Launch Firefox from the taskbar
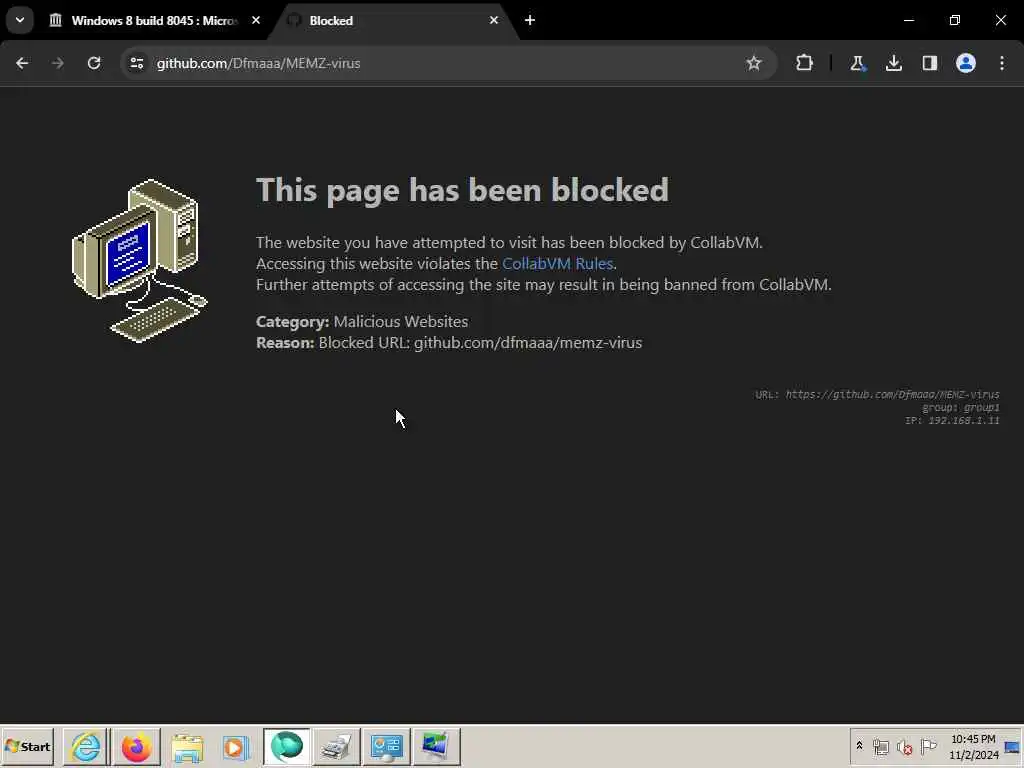This screenshot has height=768, width=1024. [x=136, y=746]
